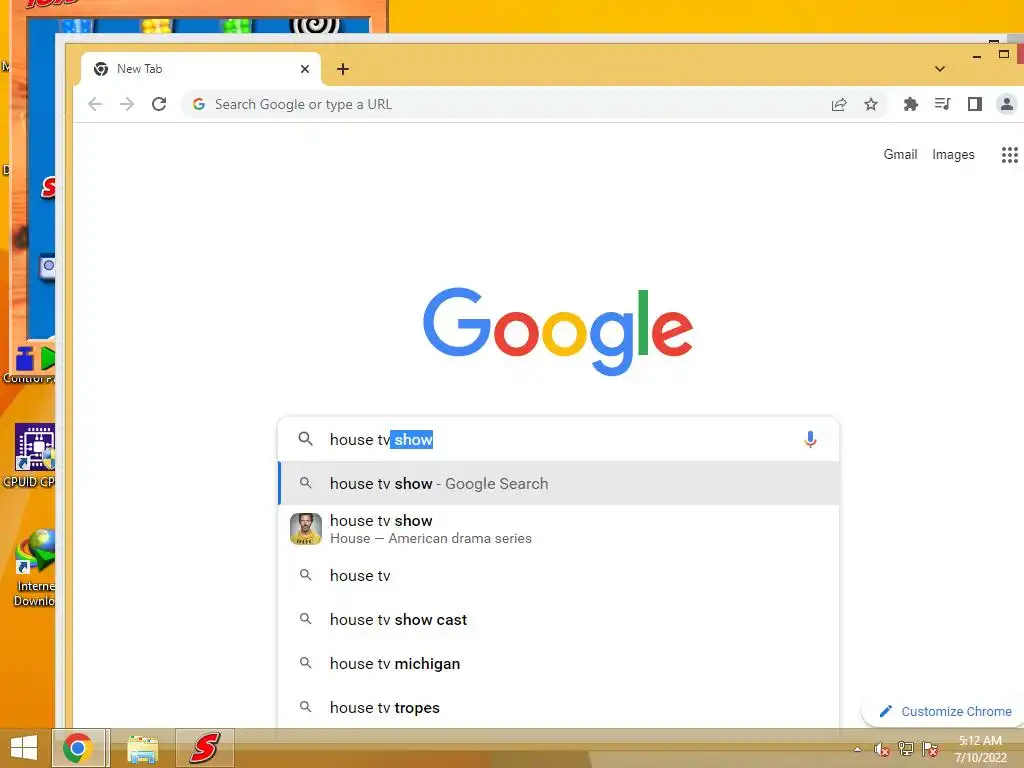Open the share this page icon
1024x768 pixels.
tap(839, 104)
